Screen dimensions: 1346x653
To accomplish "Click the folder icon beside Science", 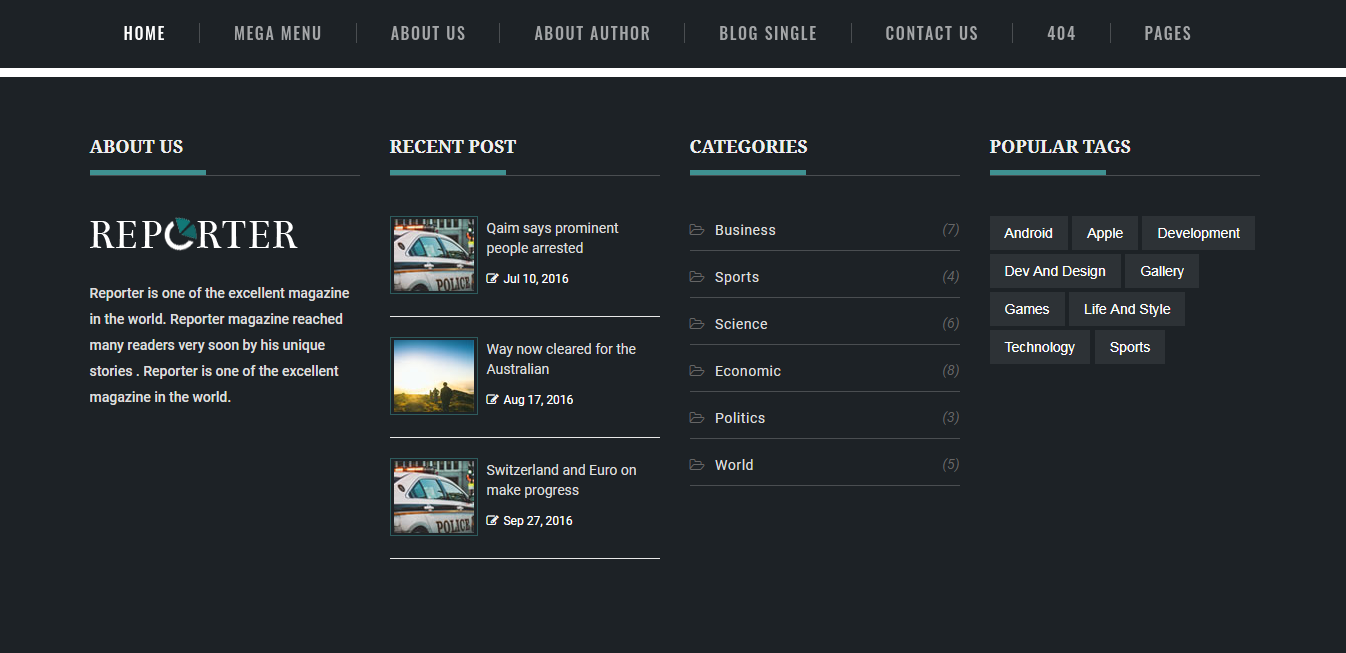I will (x=697, y=324).
